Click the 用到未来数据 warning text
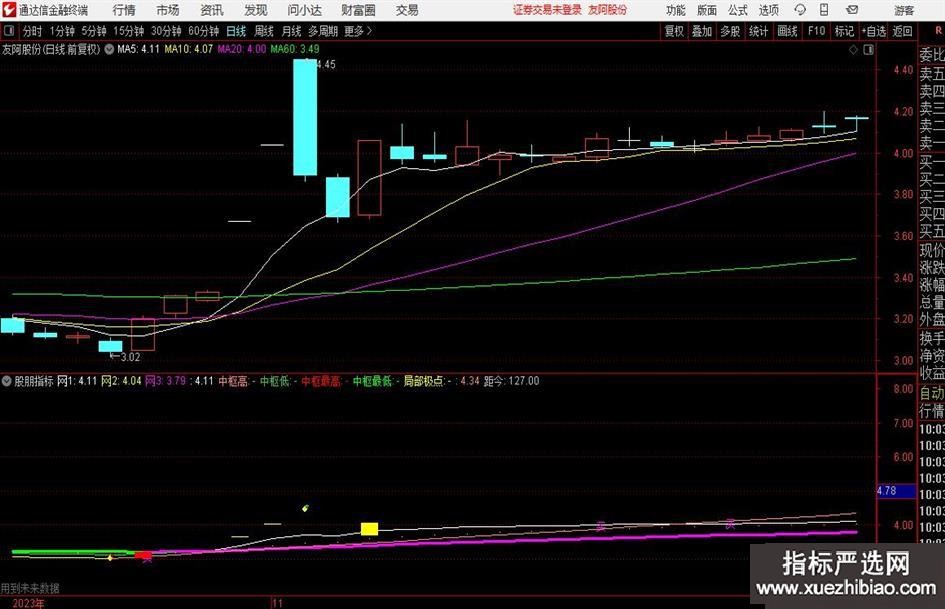 (x=30, y=588)
